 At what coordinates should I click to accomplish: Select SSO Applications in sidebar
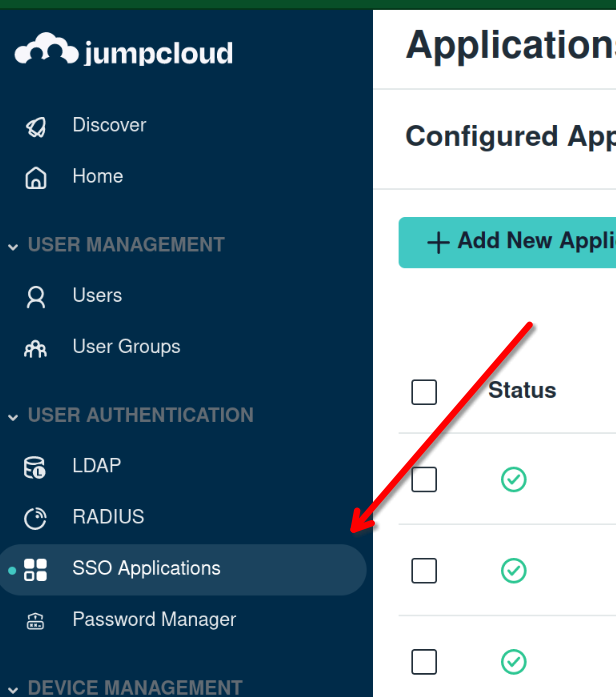tap(183, 570)
